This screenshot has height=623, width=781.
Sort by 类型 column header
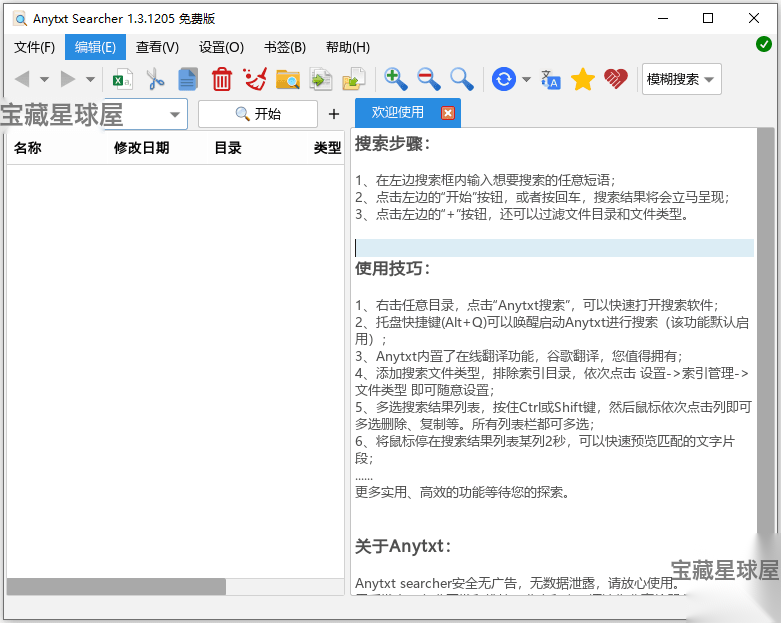click(327, 148)
